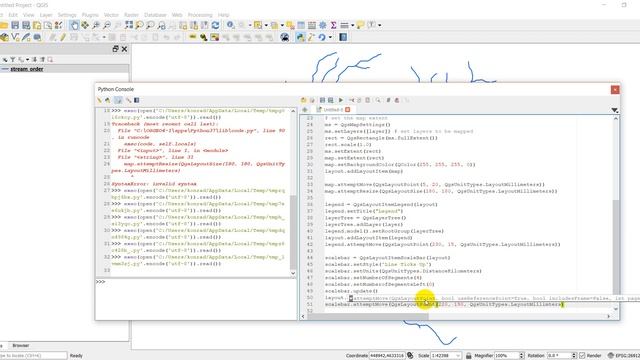The image size is (640, 360).
Task: Open the Processing menu
Action: 200,15
